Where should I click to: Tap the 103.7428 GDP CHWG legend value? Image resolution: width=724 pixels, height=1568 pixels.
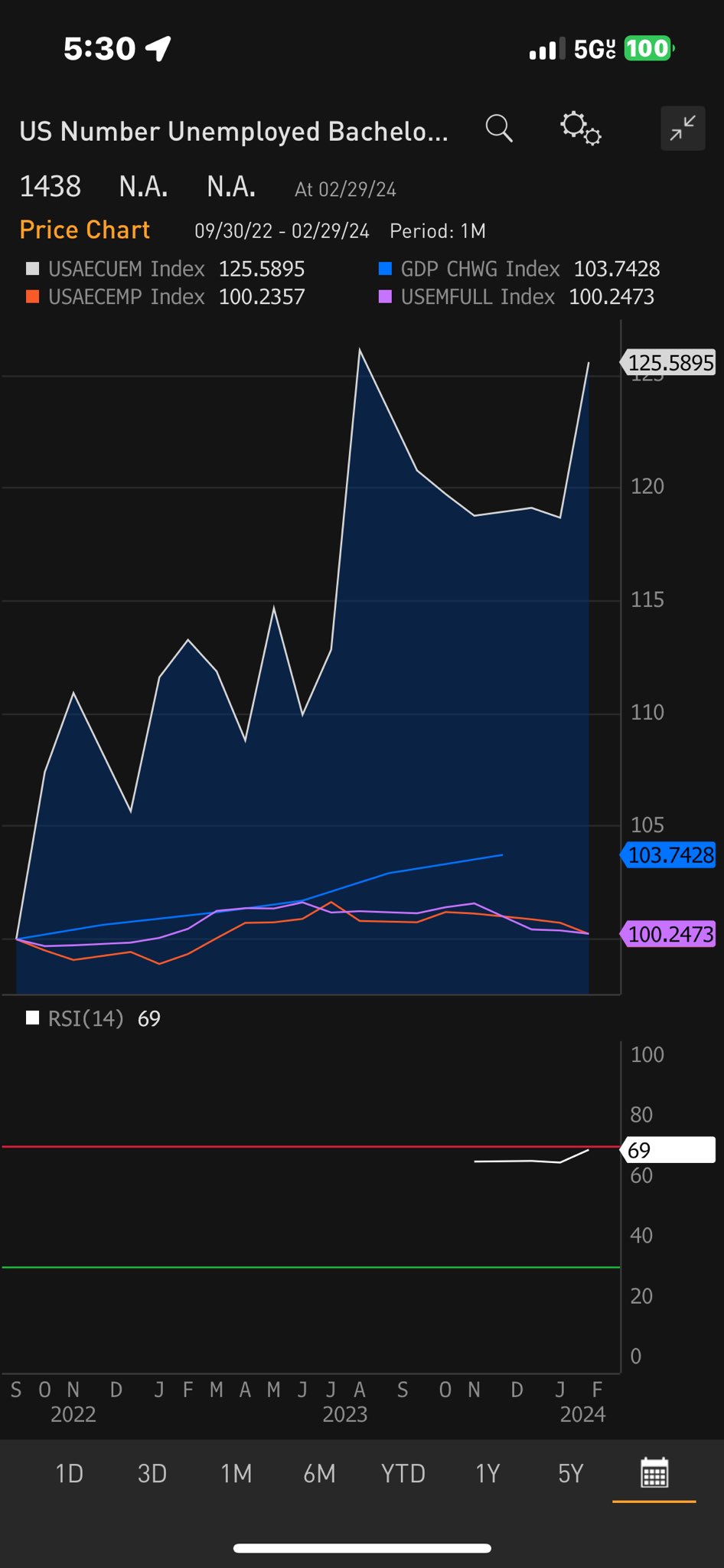(x=617, y=269)
